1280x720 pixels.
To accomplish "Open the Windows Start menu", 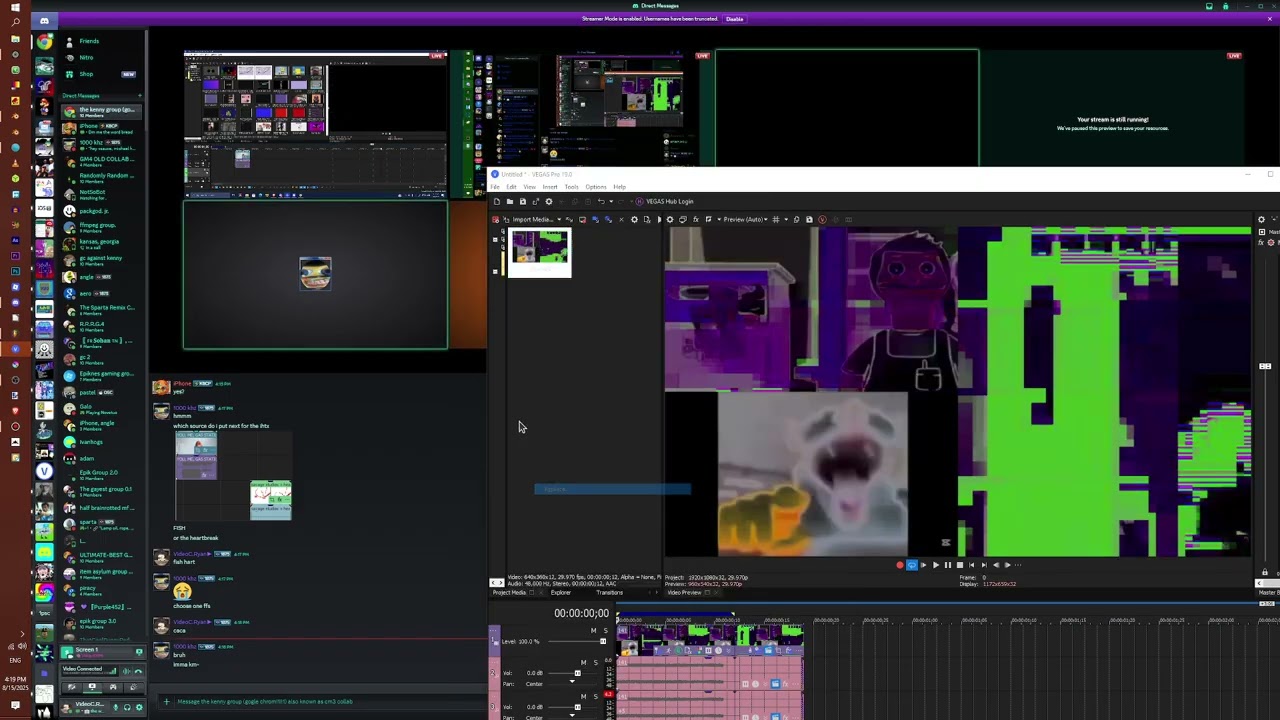I will [15, 6].
